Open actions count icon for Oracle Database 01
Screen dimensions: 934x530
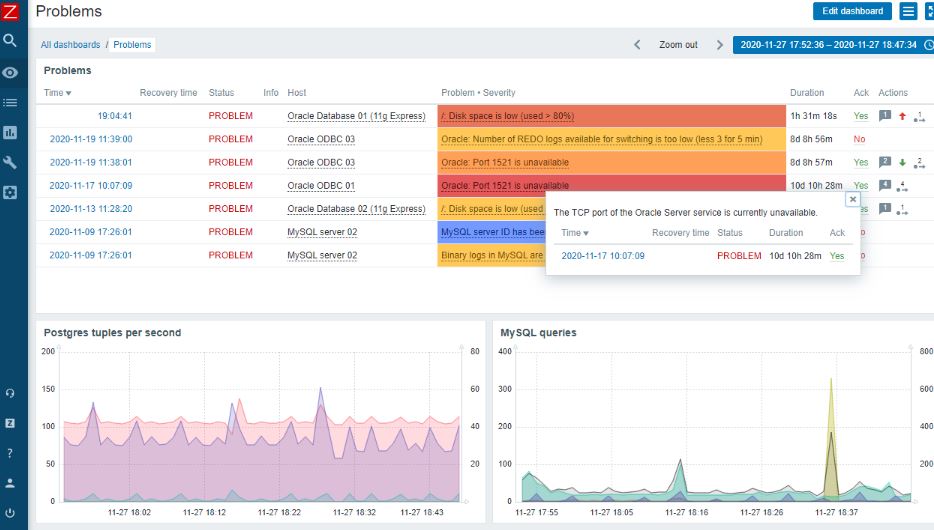point(919,116)
